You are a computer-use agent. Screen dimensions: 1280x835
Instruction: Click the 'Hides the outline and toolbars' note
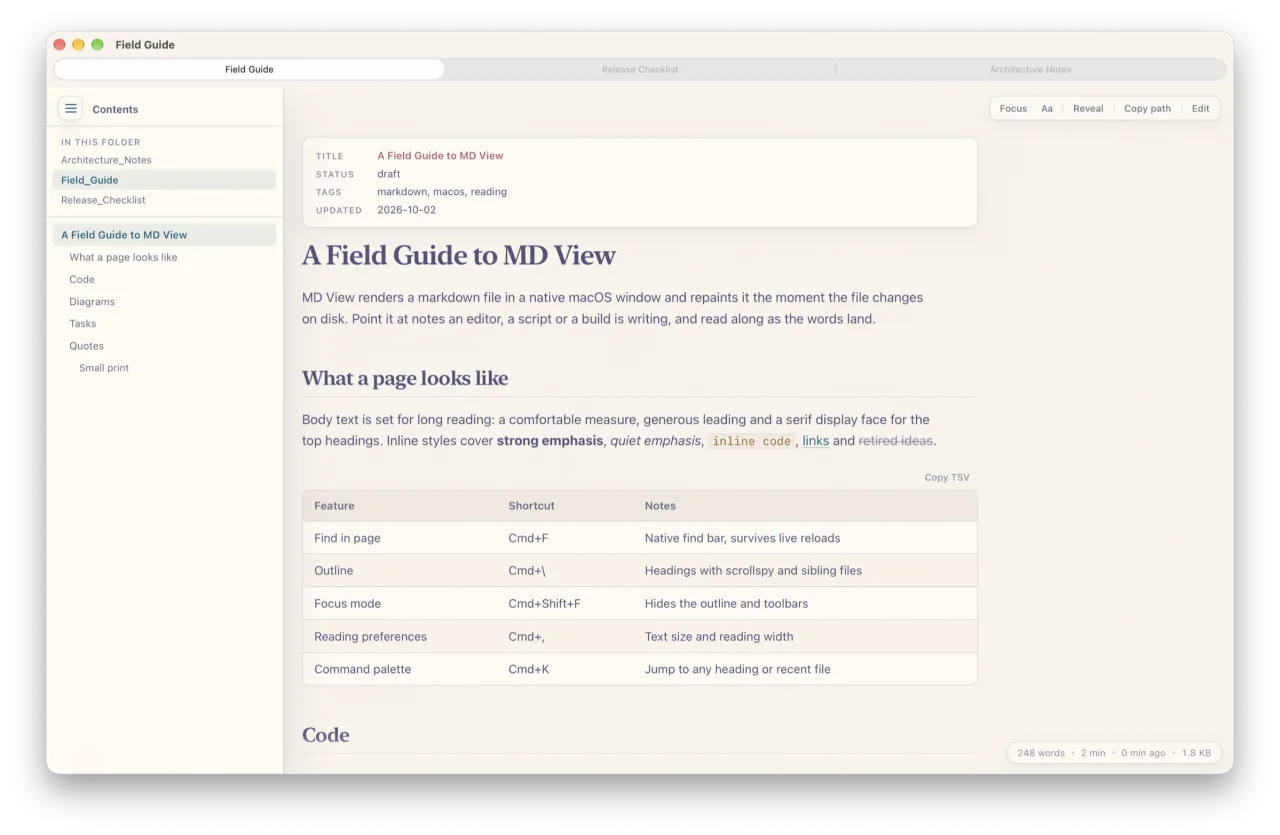727,604
